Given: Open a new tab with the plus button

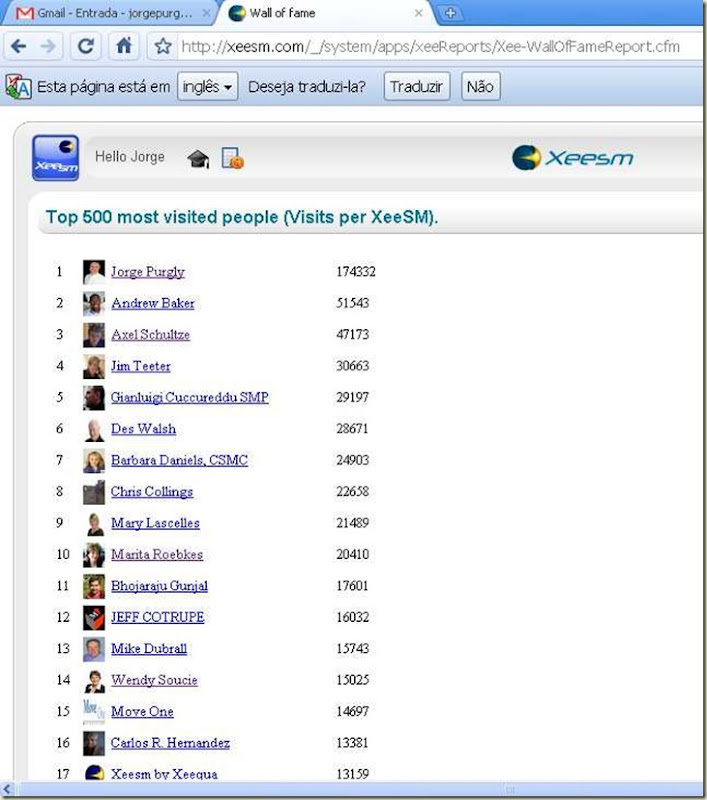Looking at the screenshot, I should [x=450, y=13].
